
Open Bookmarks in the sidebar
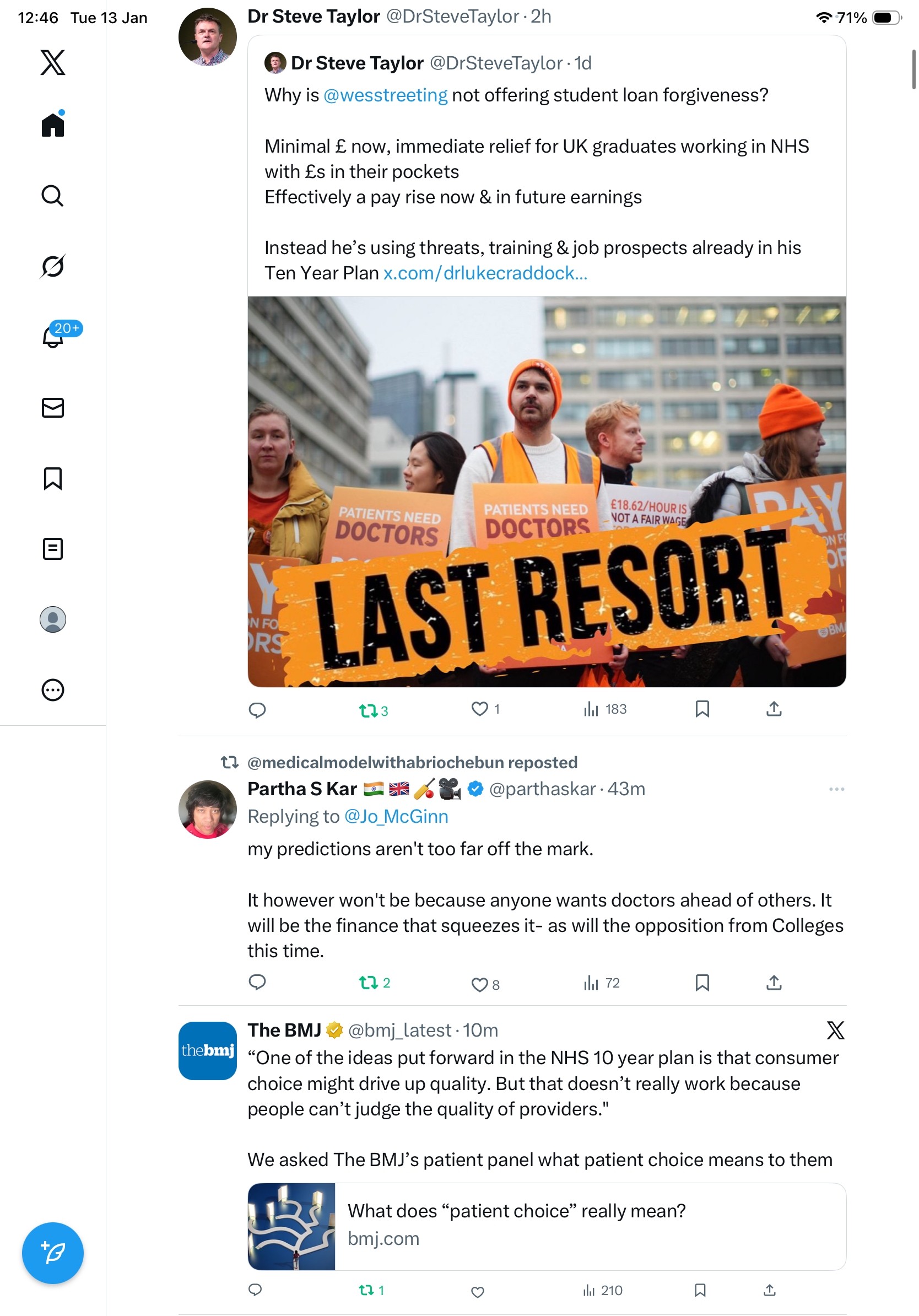pyautogui.click(x=53, y=478)
